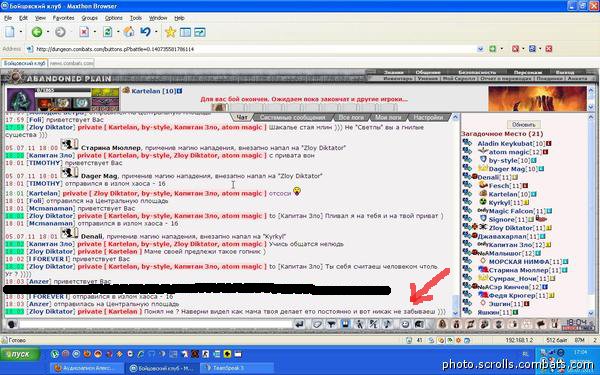Open dropdown arrow beside the Undo icon
This screenshot has width=600, height=375.
[156, 32]
